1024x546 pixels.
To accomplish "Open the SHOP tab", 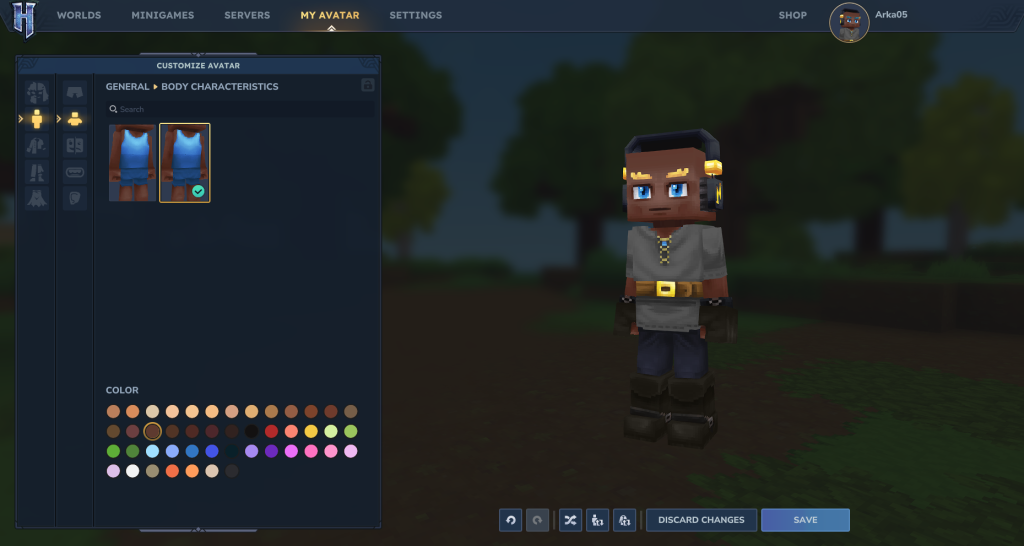I will [x=792, y=15].
